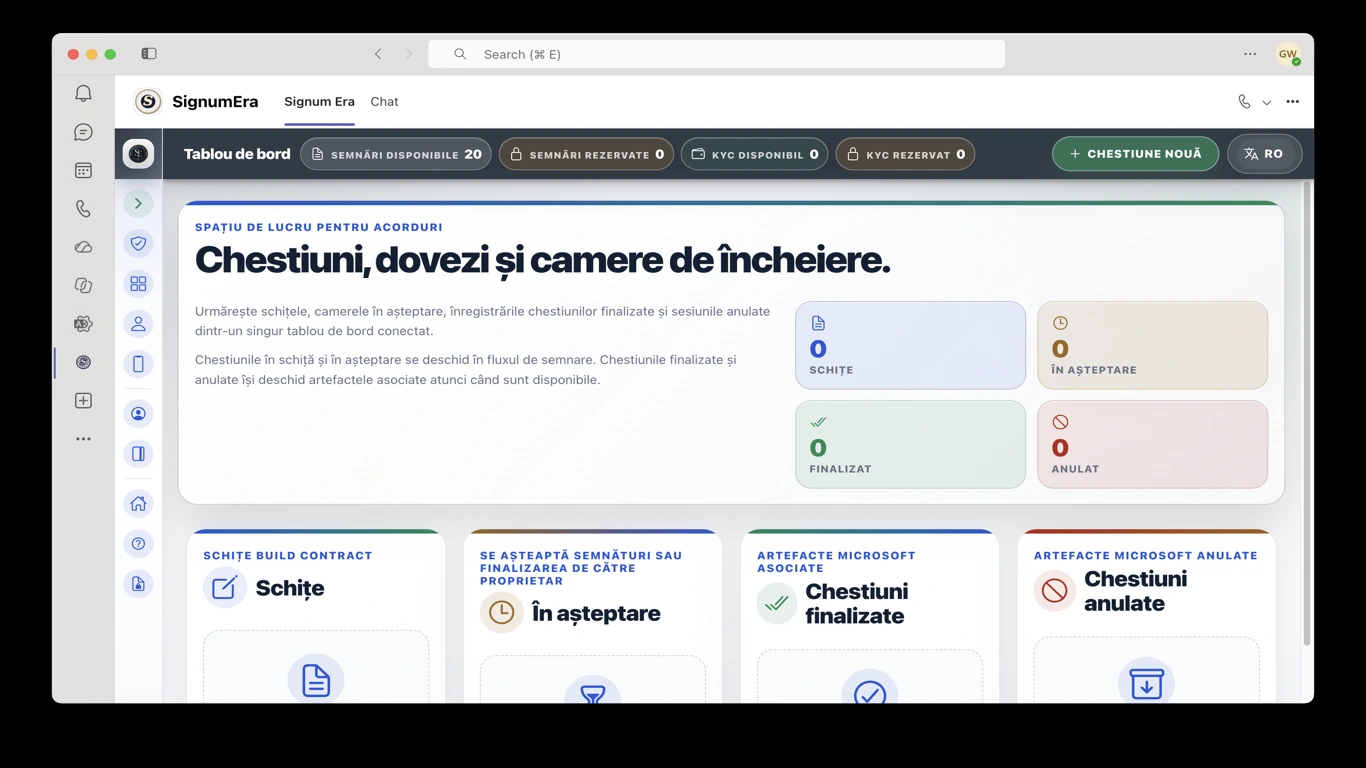Open Teams settings and more ellipsis
The width and height of the screenshot is (1366, 768).
[1250, 54]
